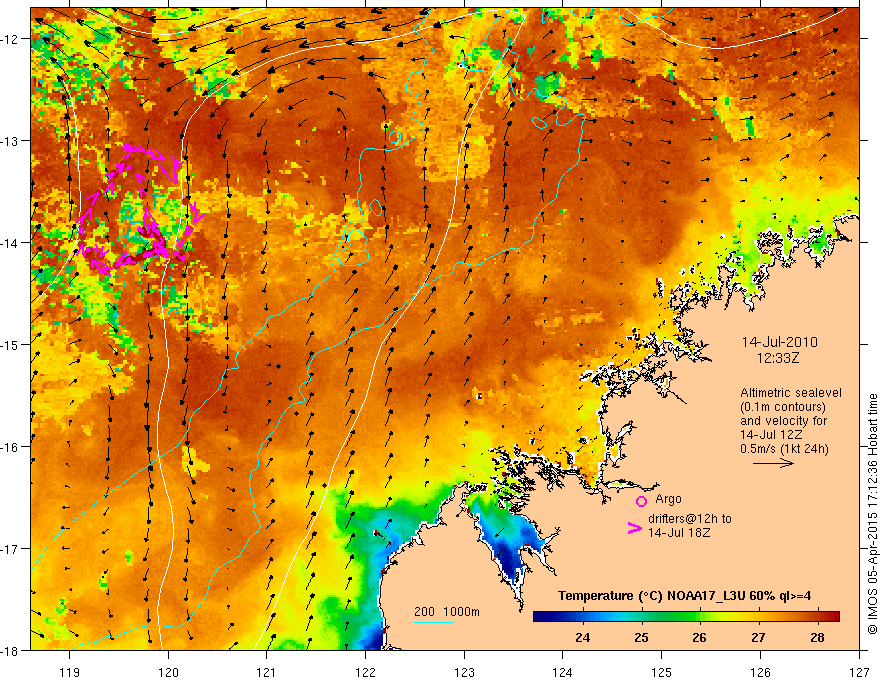Click latitude label -18 on left axis
Screen dimensions: 880x680
pos(12,650)
